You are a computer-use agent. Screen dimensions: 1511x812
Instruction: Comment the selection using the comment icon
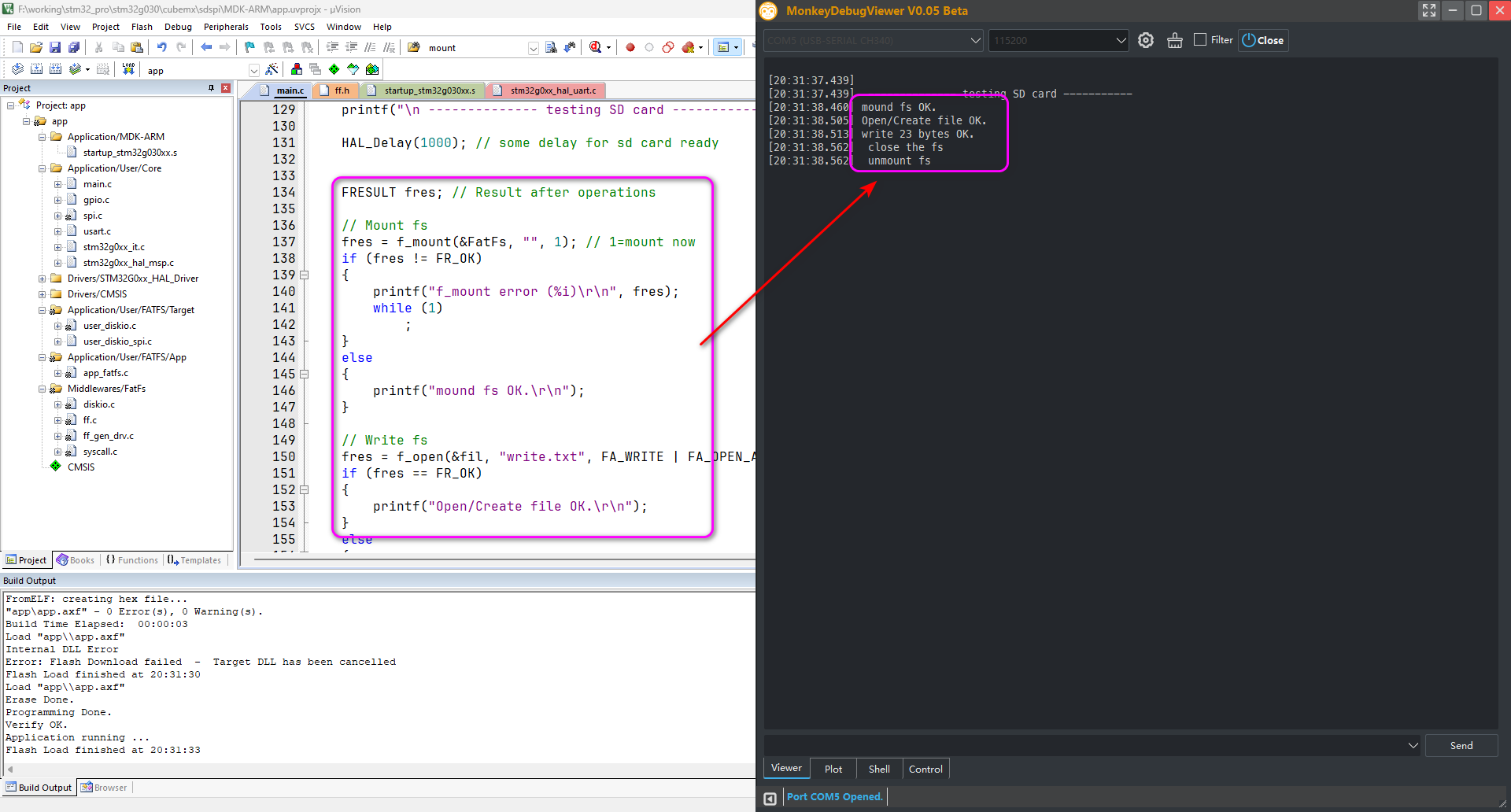[371, 47]
